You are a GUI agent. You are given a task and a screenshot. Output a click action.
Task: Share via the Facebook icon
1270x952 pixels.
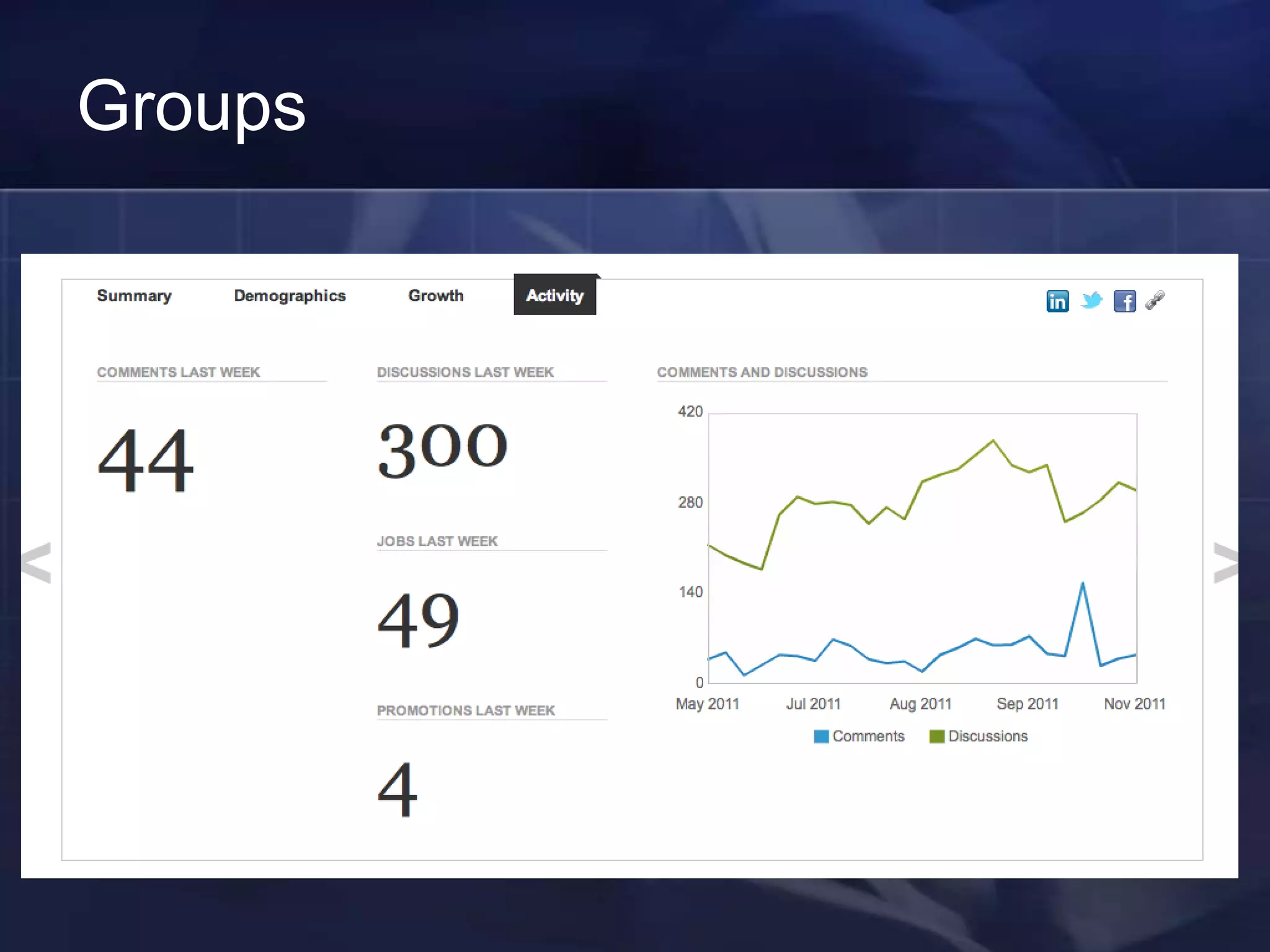click(1125, 301)
